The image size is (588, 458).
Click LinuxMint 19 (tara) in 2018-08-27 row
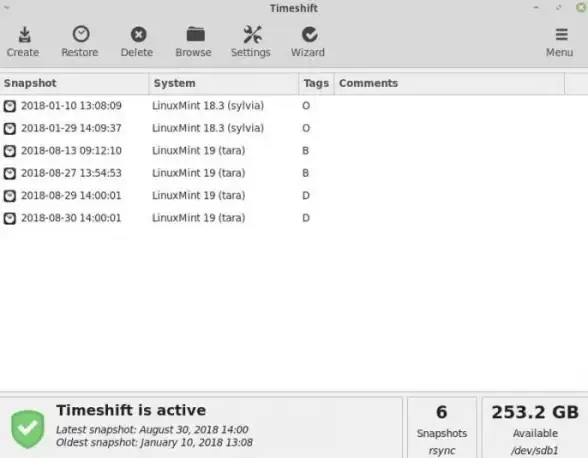pyautogui.click(x=199, y=173)
